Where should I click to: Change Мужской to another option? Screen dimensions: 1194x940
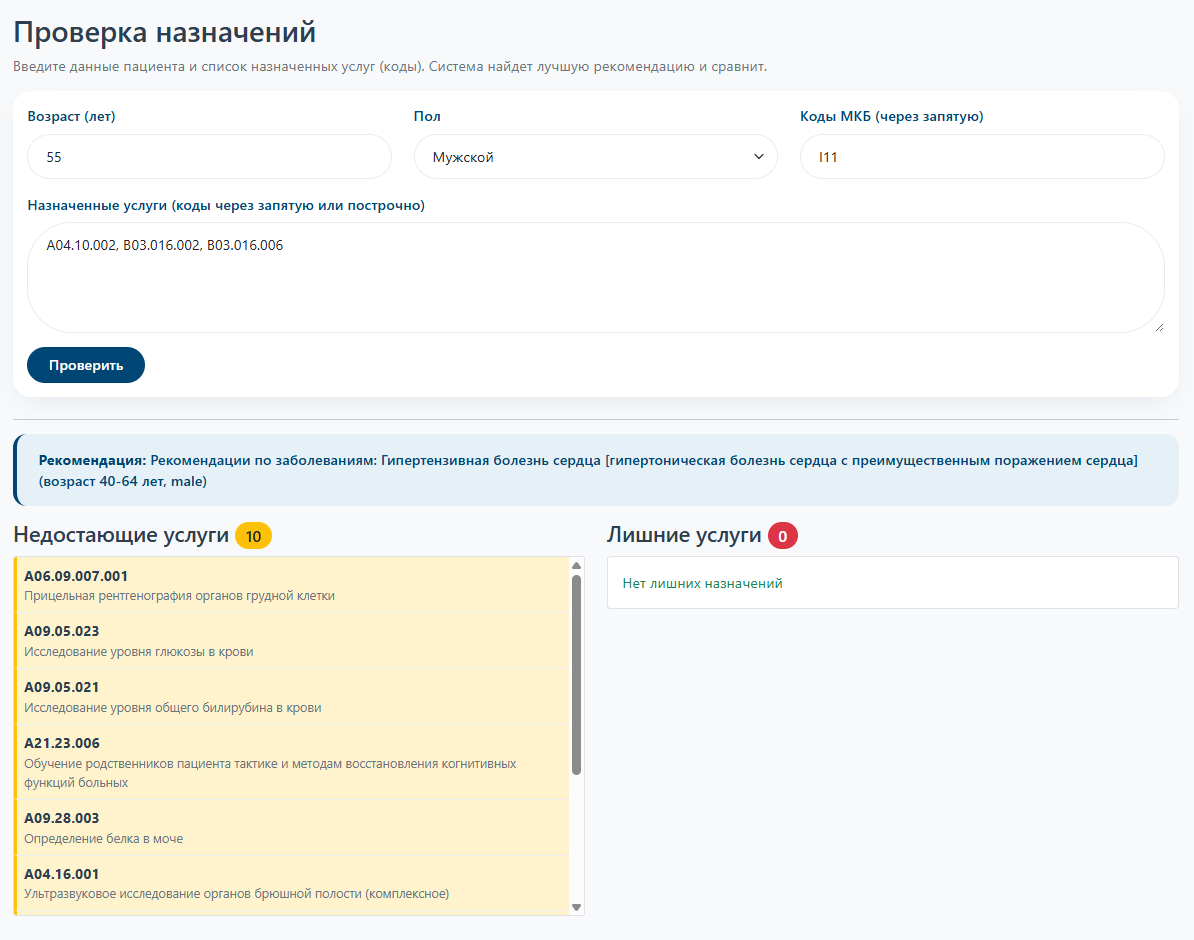[x=595, y=156]
